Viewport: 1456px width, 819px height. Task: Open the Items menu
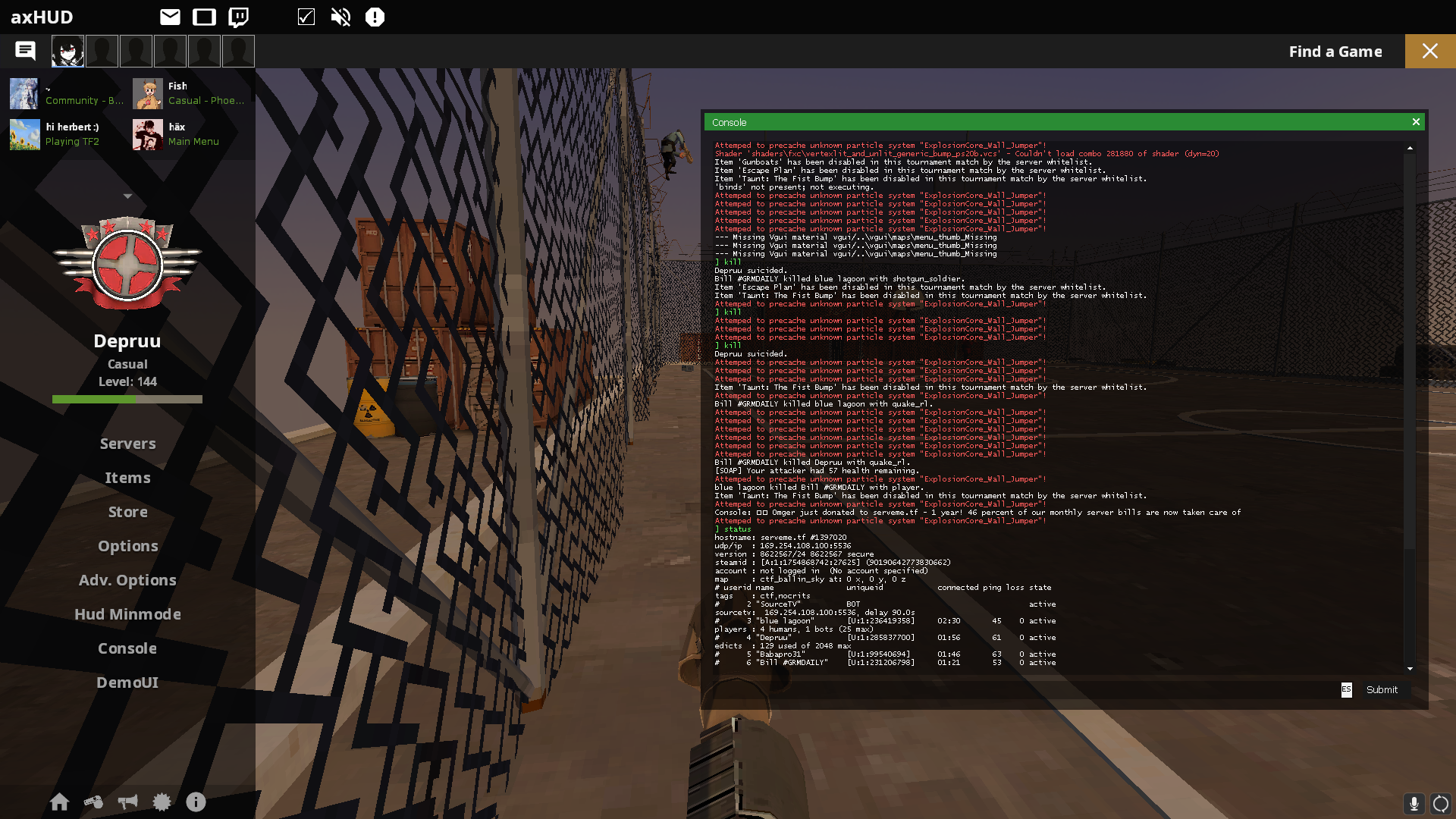point(127,478)
